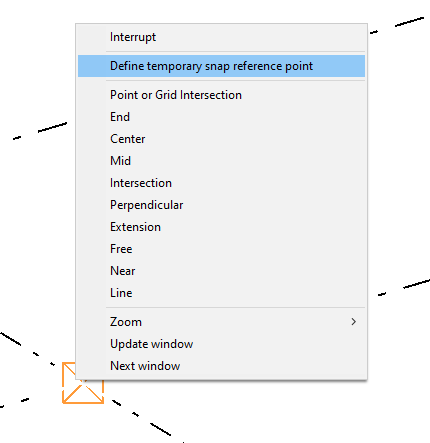Click dashed line below orange marker
Screen dimensions: 430x443
point(160,429)
